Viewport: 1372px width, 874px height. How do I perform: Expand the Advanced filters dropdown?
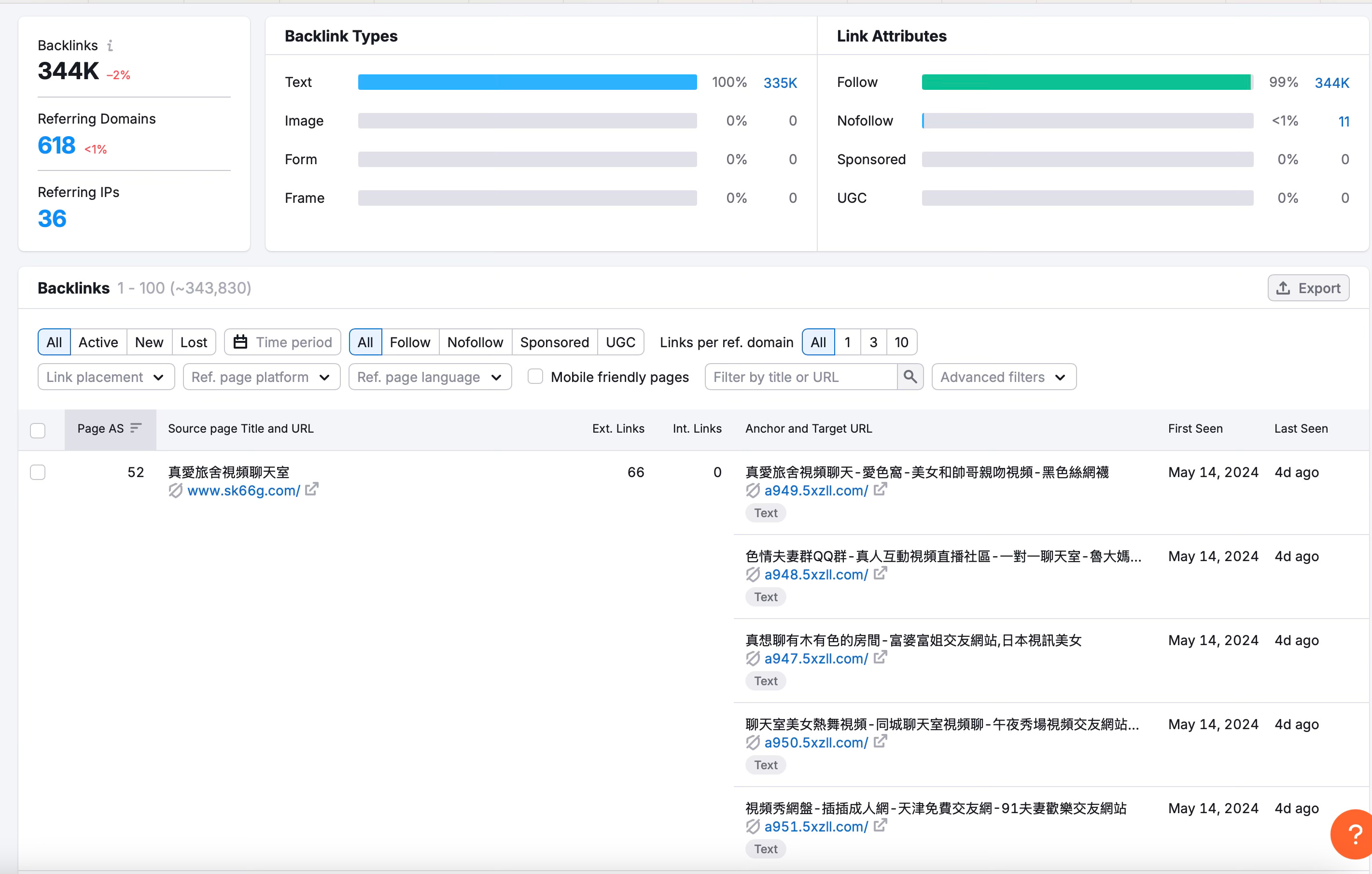coord(1003,377)
